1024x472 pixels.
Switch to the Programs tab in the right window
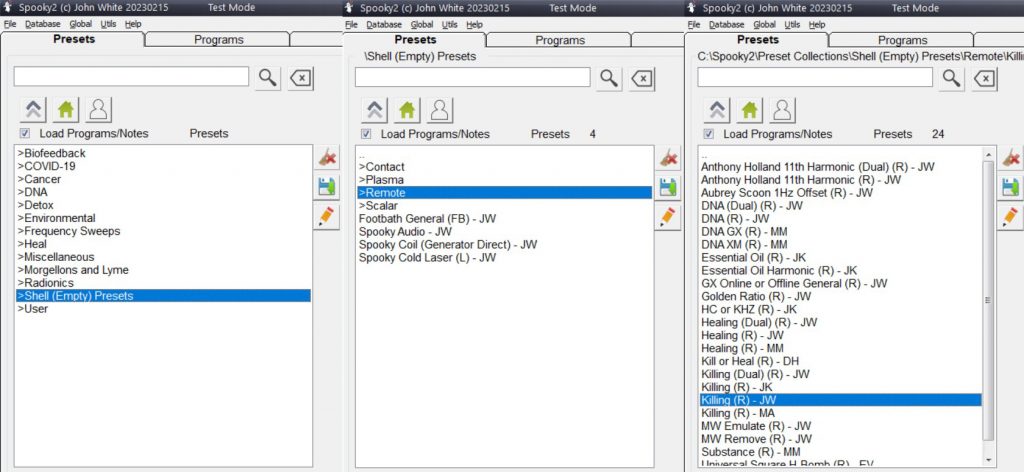pyautogui.click(x=902, y=40)
